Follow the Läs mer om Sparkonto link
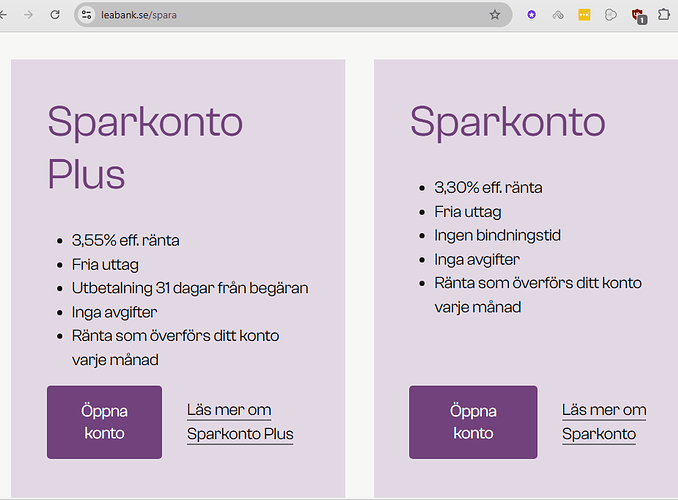 604,422
